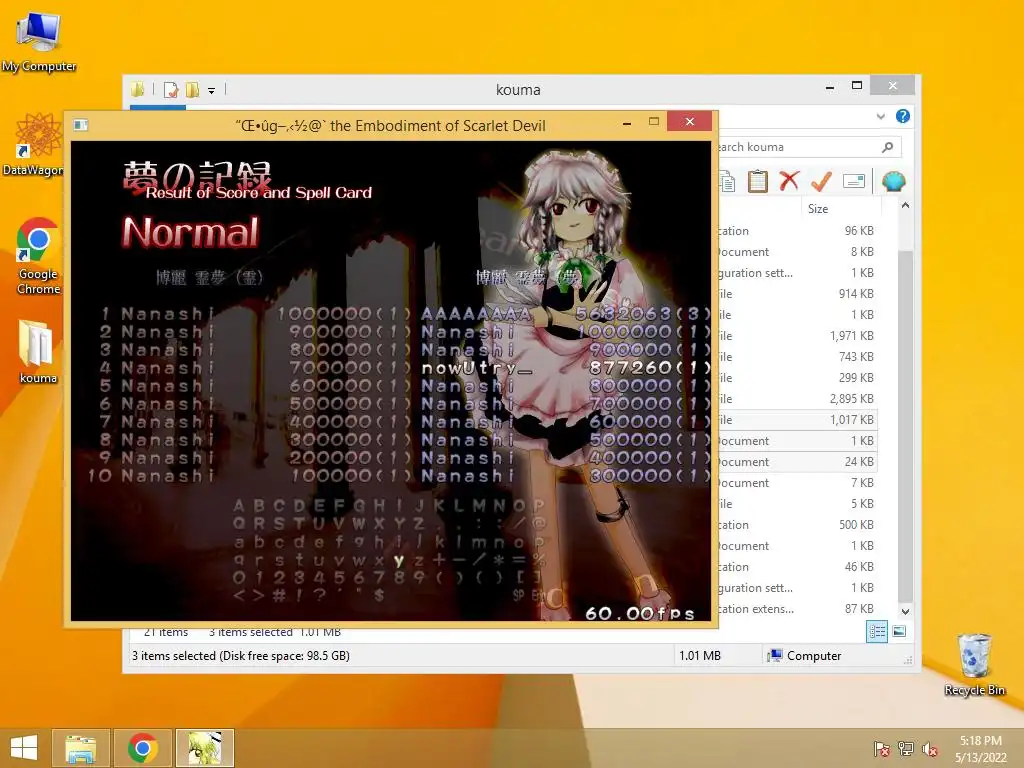Viewport: 1024px width, 768px height.
Task: Select the file row sized 914 KB
Action: 797,294
